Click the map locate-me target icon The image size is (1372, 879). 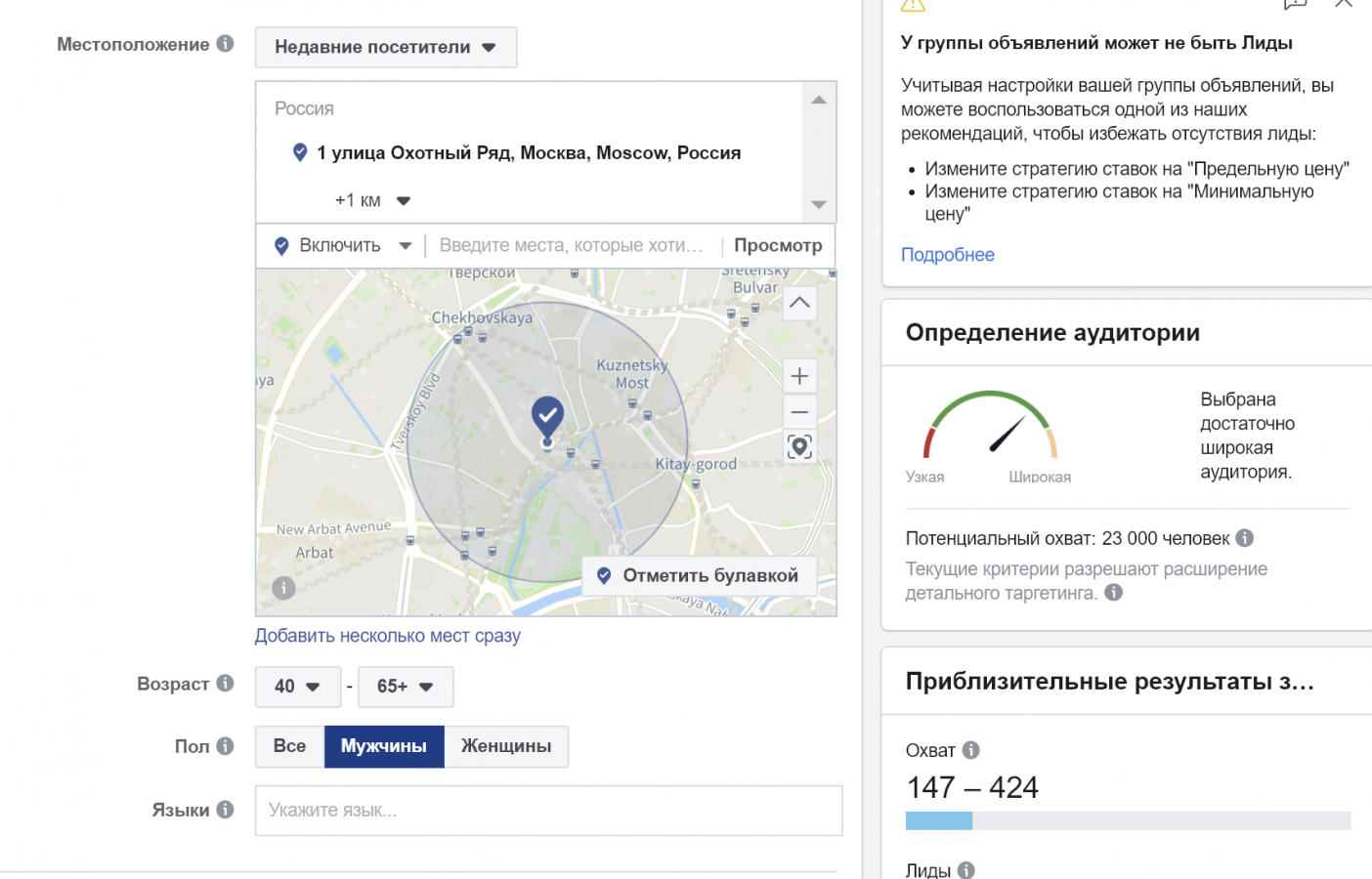(799, 447)
